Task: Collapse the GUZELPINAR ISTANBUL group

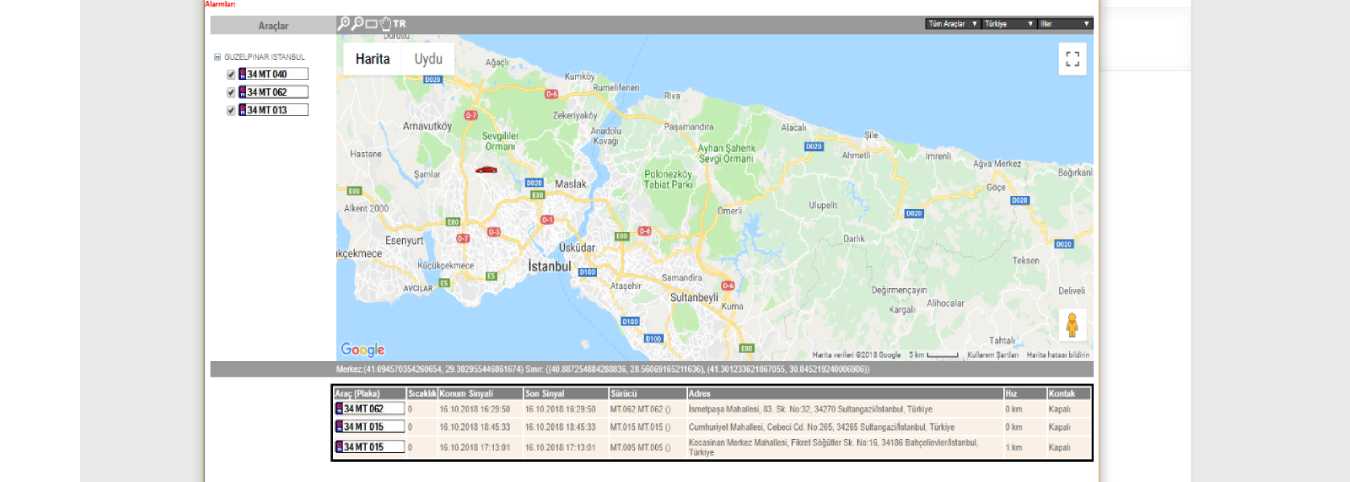Action: pyautogui.click(x=217, y=57)
